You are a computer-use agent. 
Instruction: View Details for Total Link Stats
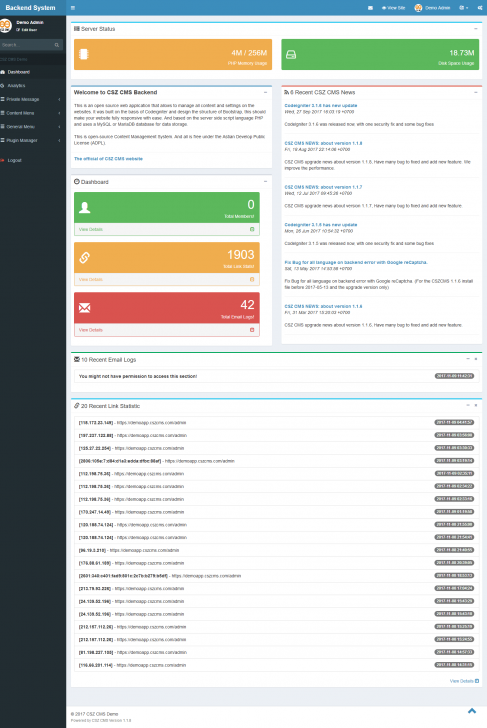167,280
